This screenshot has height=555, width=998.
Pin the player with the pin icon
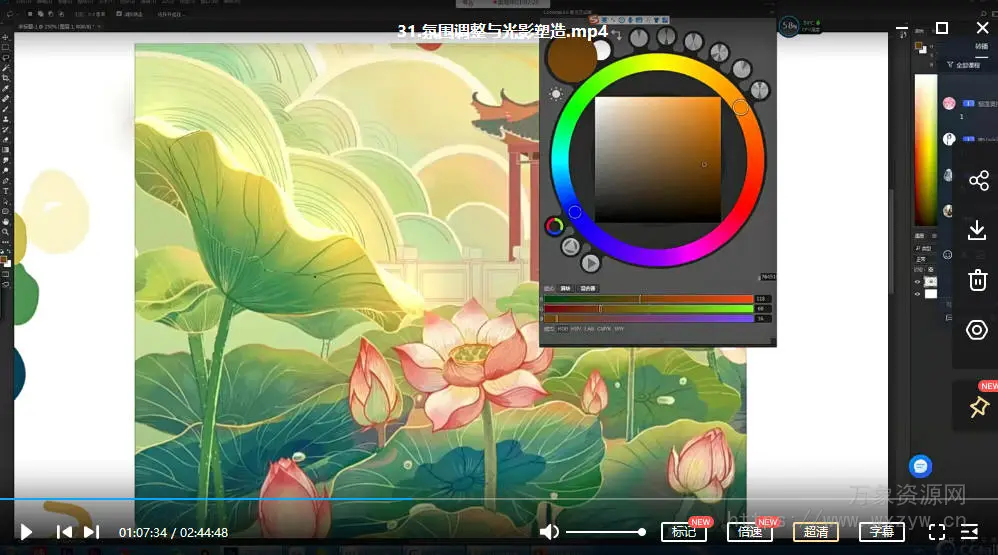(978, 407)
